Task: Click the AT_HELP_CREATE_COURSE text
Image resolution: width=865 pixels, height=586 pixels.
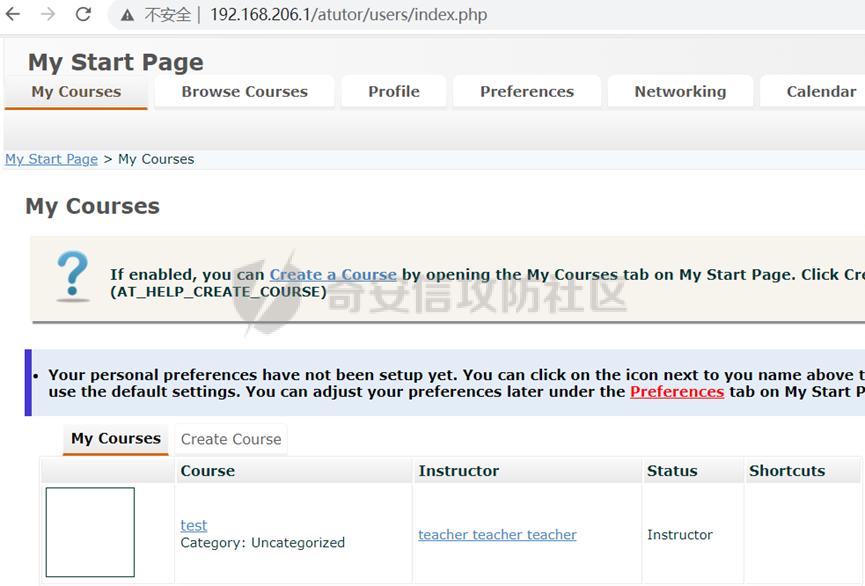Action: 218,292
